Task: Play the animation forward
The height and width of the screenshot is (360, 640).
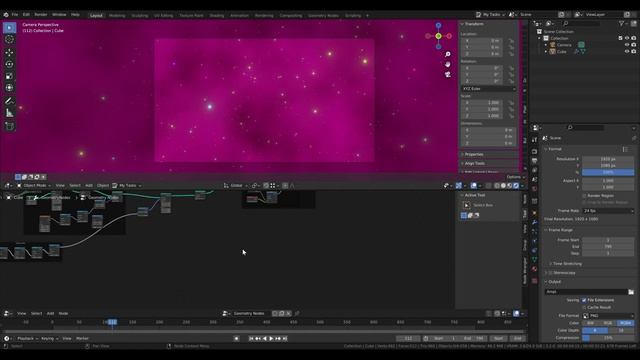Action: [271, 338]
